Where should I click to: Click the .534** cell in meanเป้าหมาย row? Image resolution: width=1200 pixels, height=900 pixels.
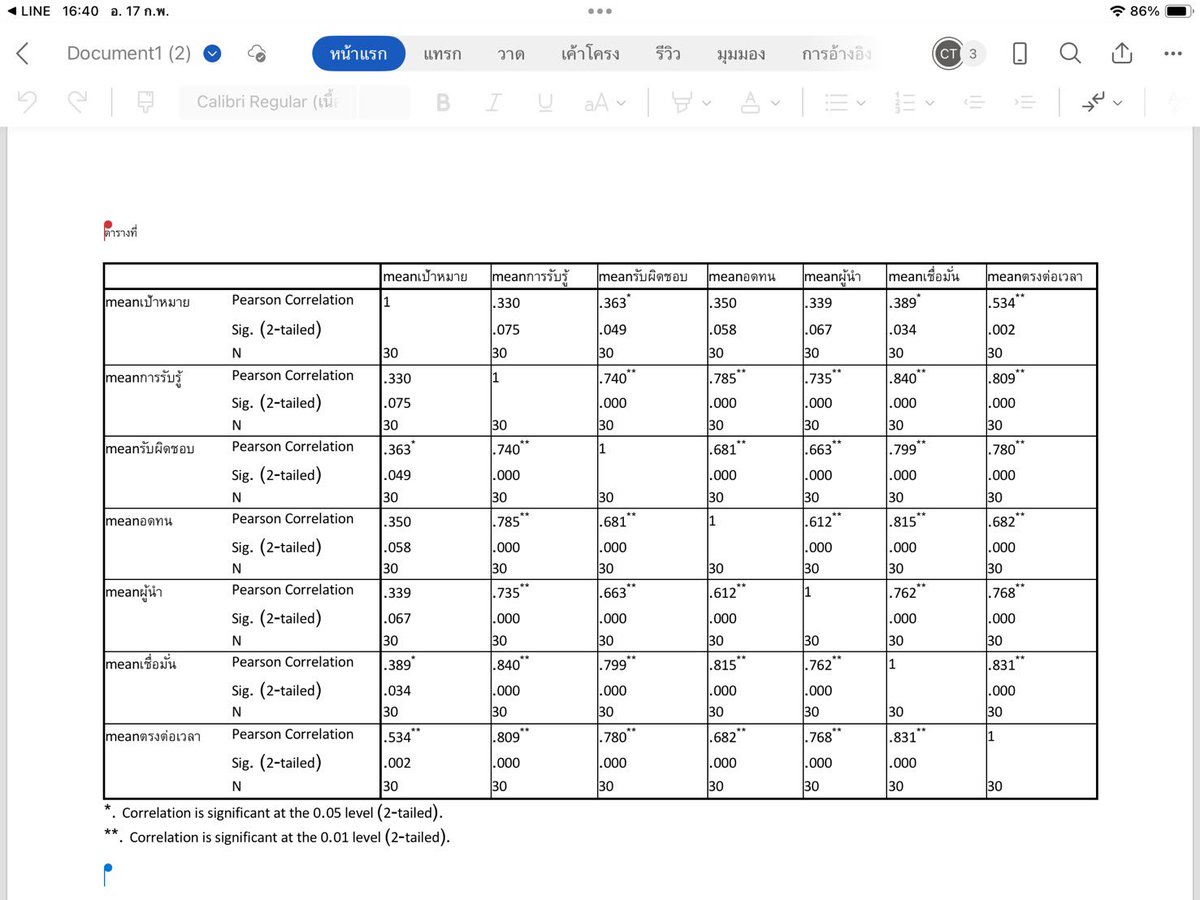tap(1006, 301)
